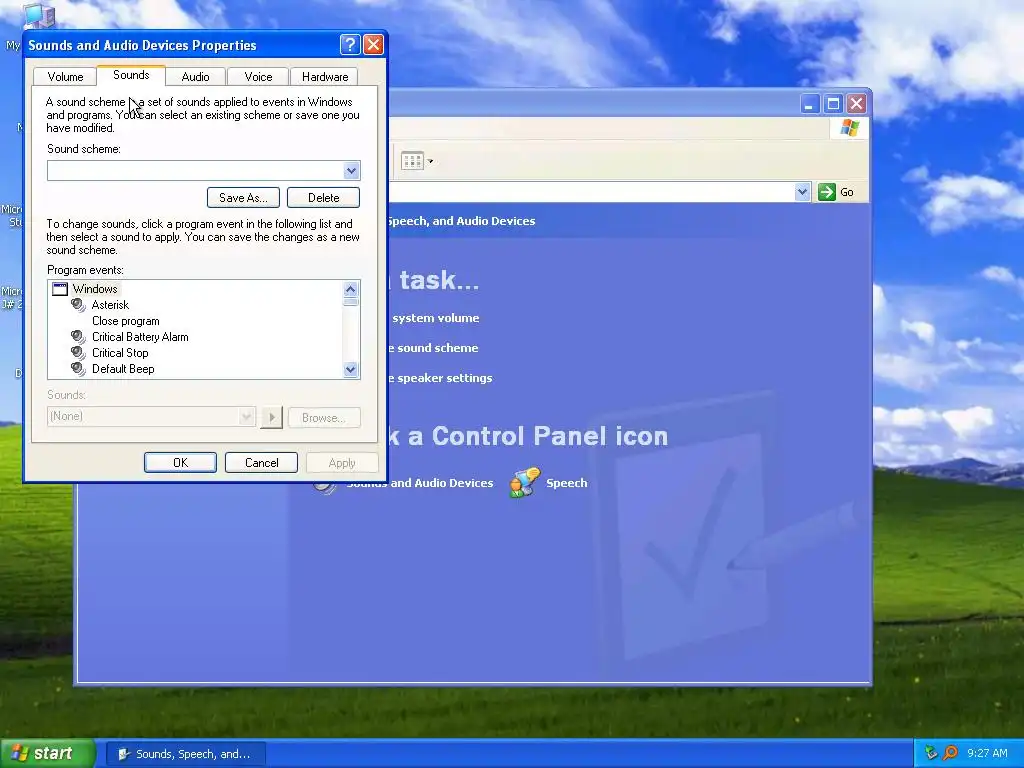This screenshot has width=1024, height=768.
Task: Click the Delete scheme button
Action: coord(323,197)
